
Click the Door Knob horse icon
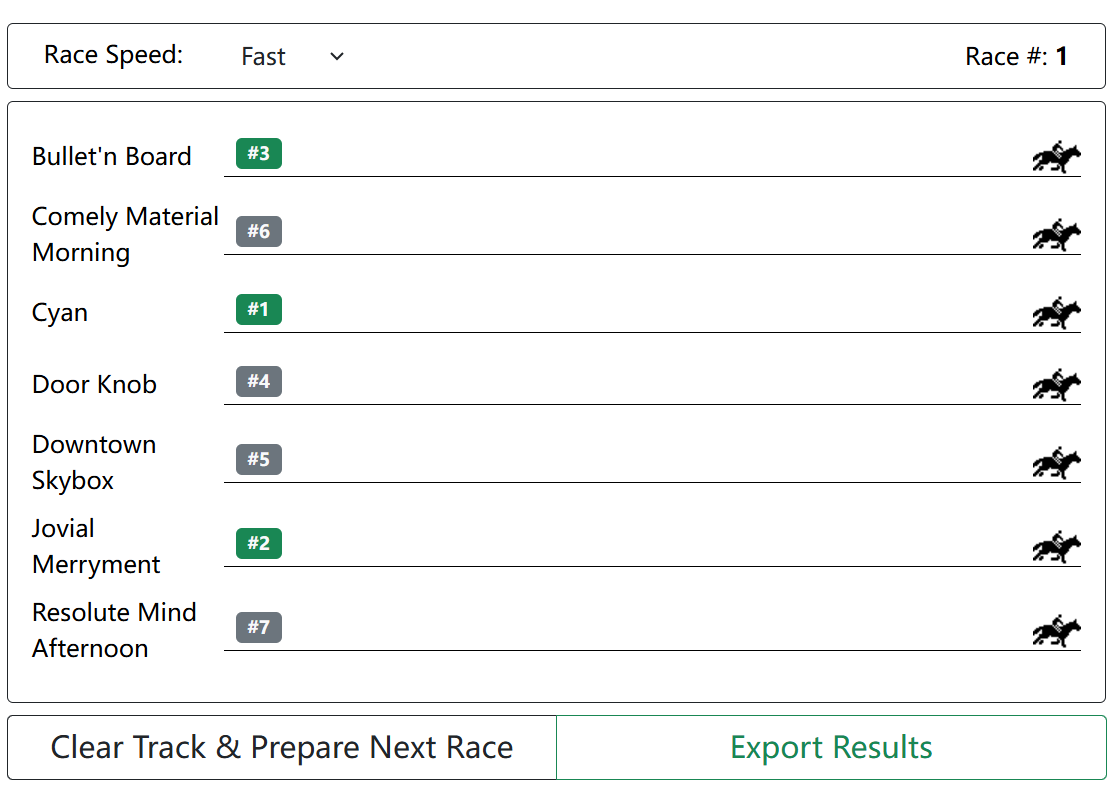pyautogui.click(x=1057, y=384)
